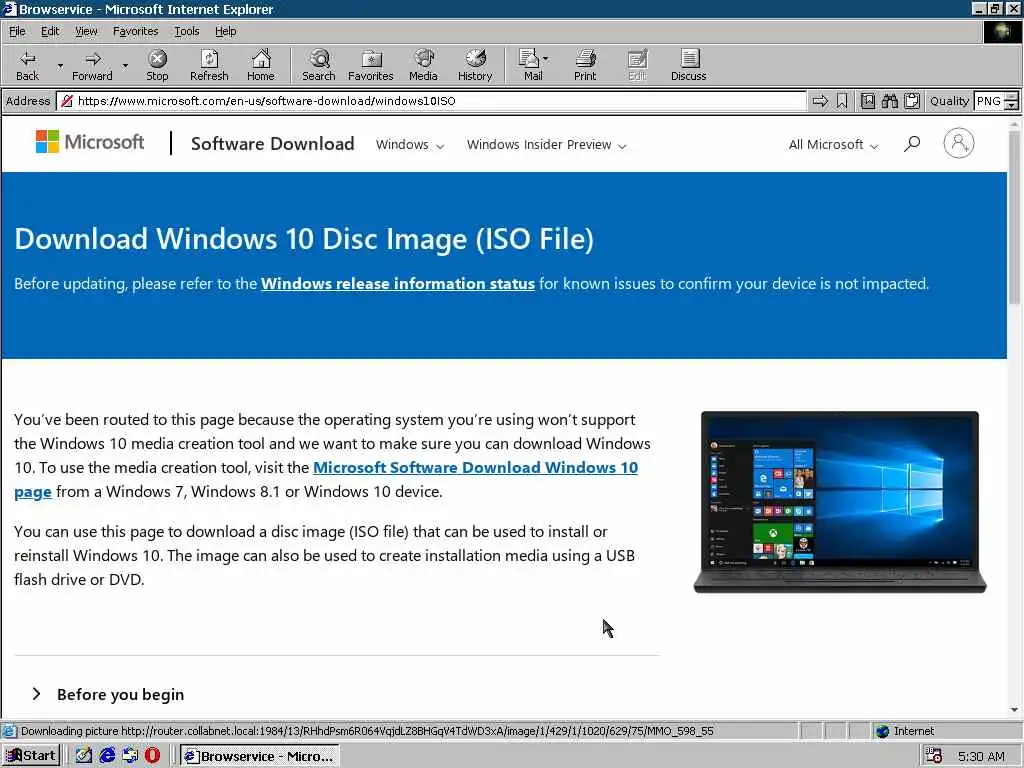
Task: Open the Help menu
Action: point(225,31)
